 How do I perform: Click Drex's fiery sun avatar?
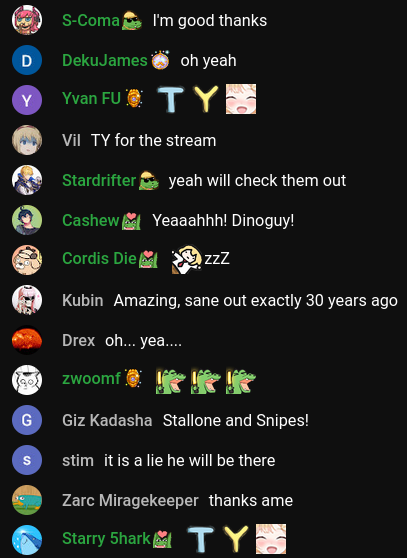(x=27, y=340)
